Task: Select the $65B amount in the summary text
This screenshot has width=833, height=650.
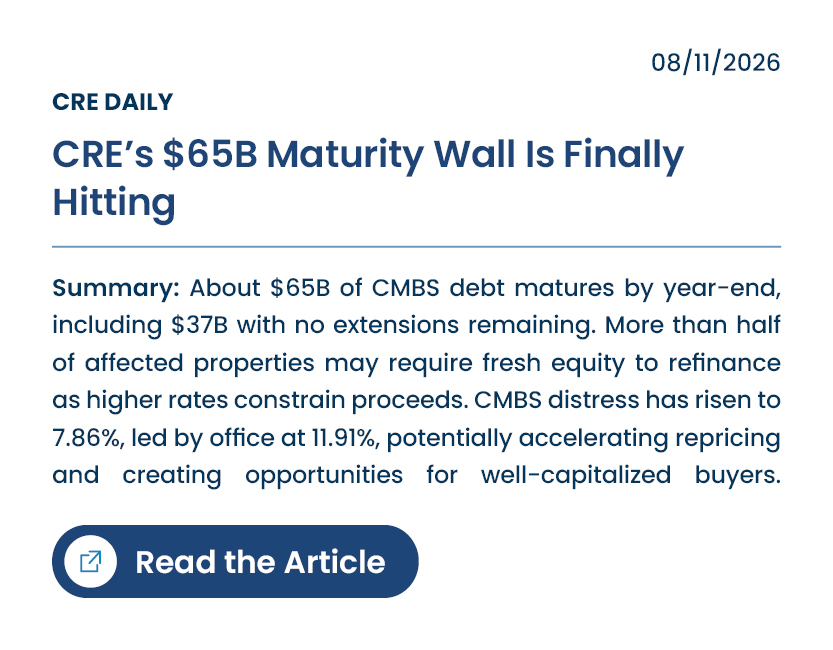Action: tap(300, 288)
